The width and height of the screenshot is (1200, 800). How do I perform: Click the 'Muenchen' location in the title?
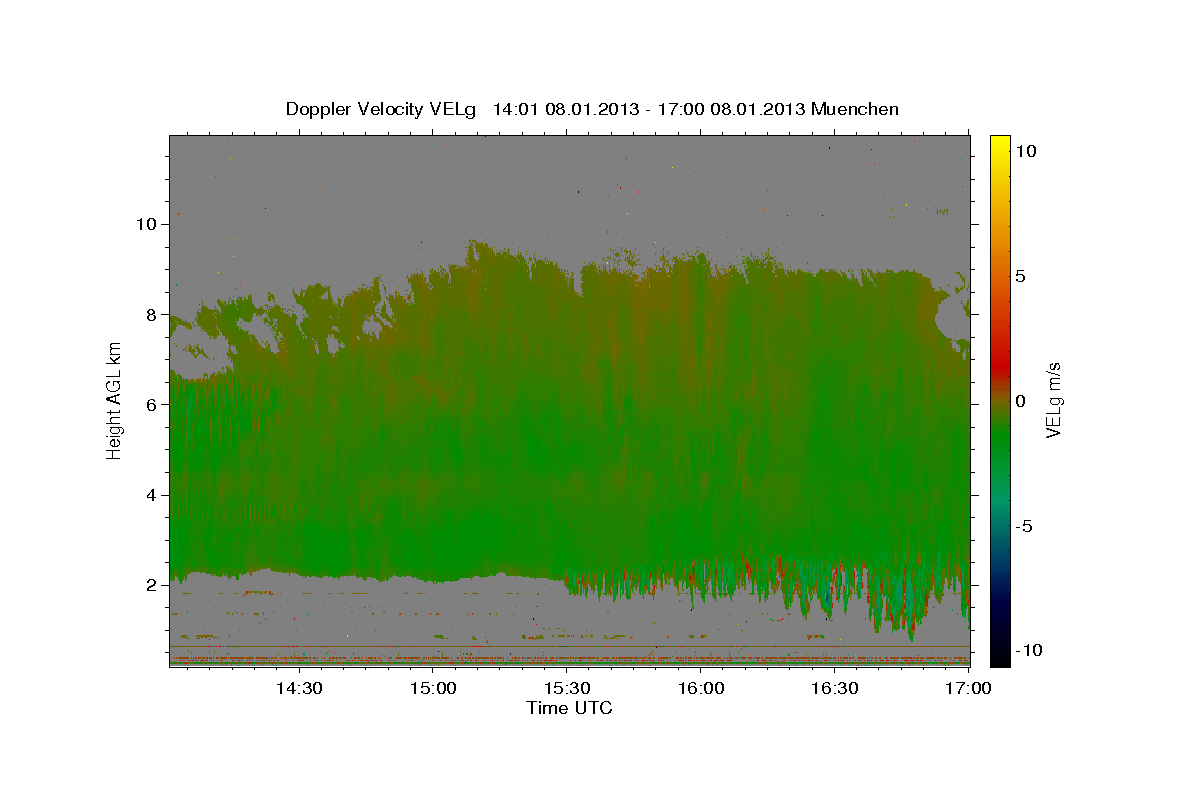pos(856,109)
